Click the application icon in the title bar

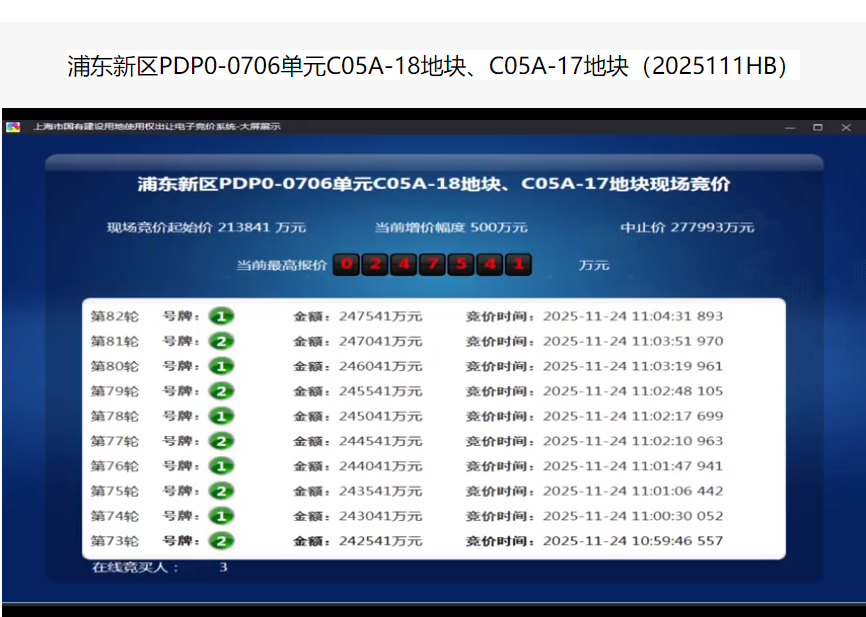(15, 125)
